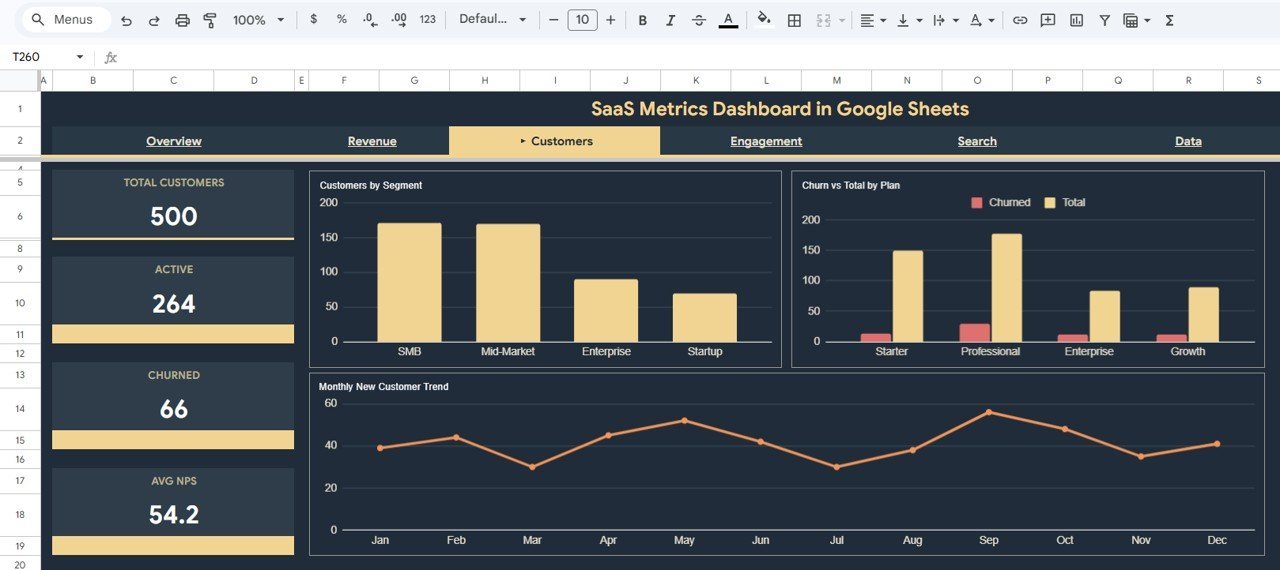Image resolution: width=1280 pixels, height=570 pixels.
Task: Toggle Bold formatting
Action: click(642, 20)
